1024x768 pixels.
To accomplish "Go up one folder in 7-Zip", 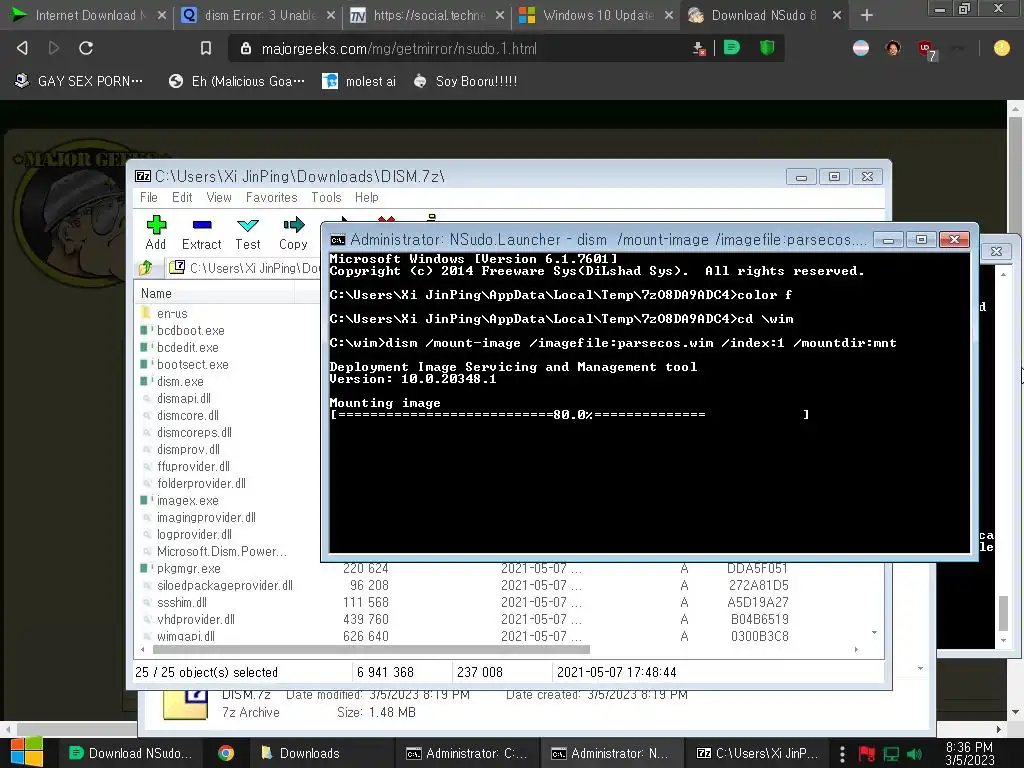I will pyautogui.click(x=146, y=268).
